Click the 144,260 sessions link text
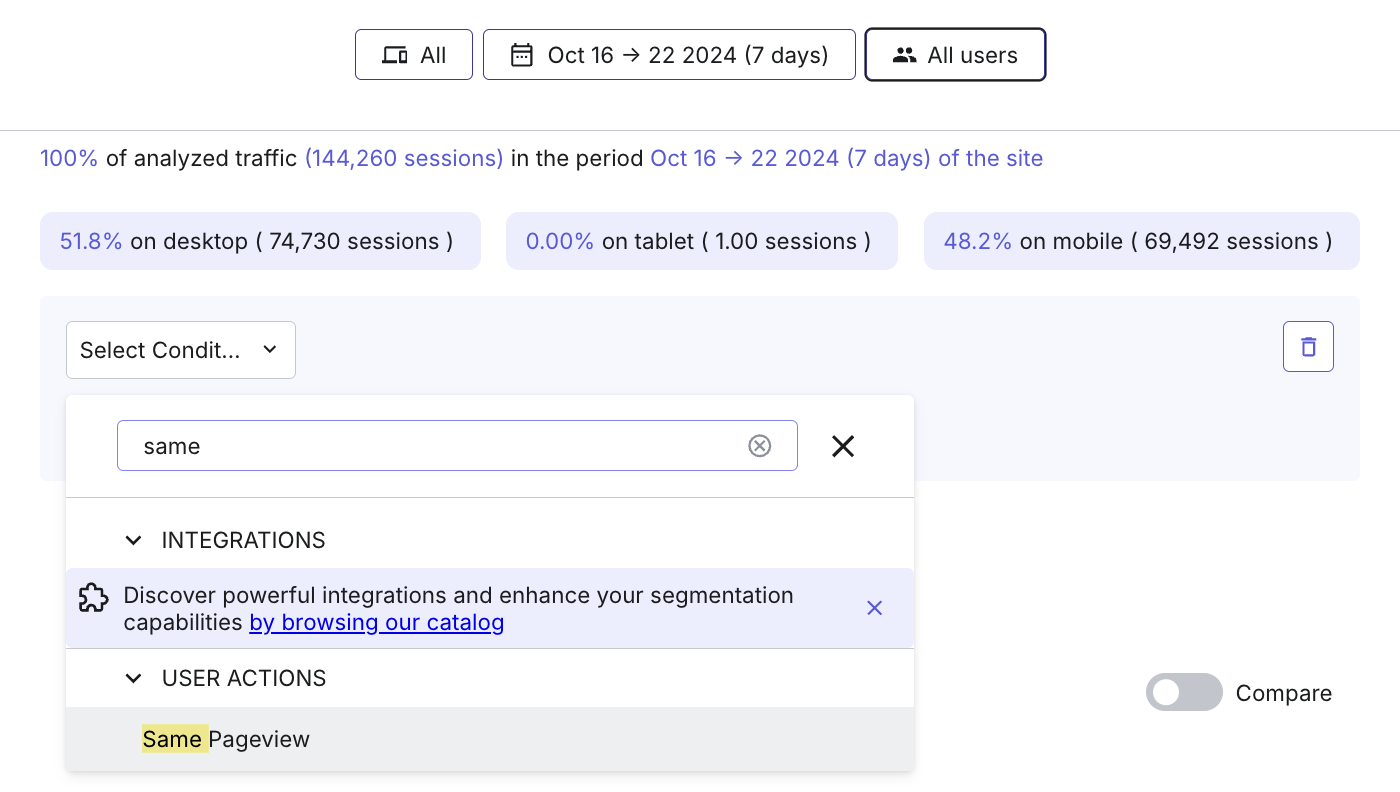 pos(404,158)
